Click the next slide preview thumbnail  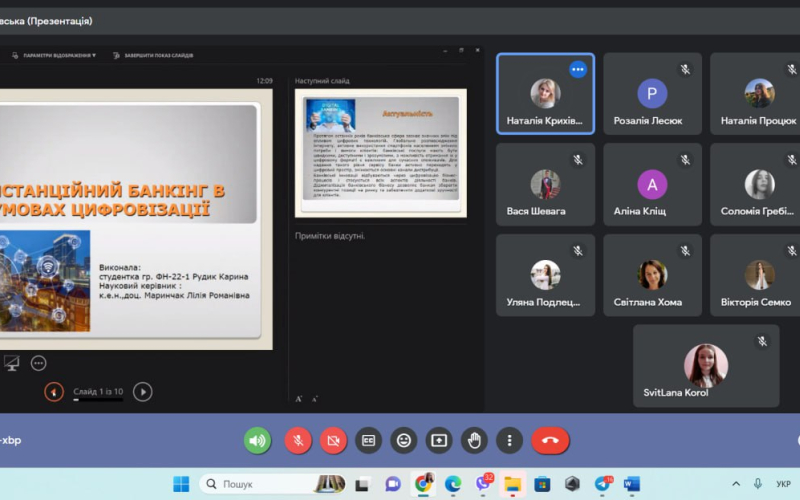click(x=381, y=153)
